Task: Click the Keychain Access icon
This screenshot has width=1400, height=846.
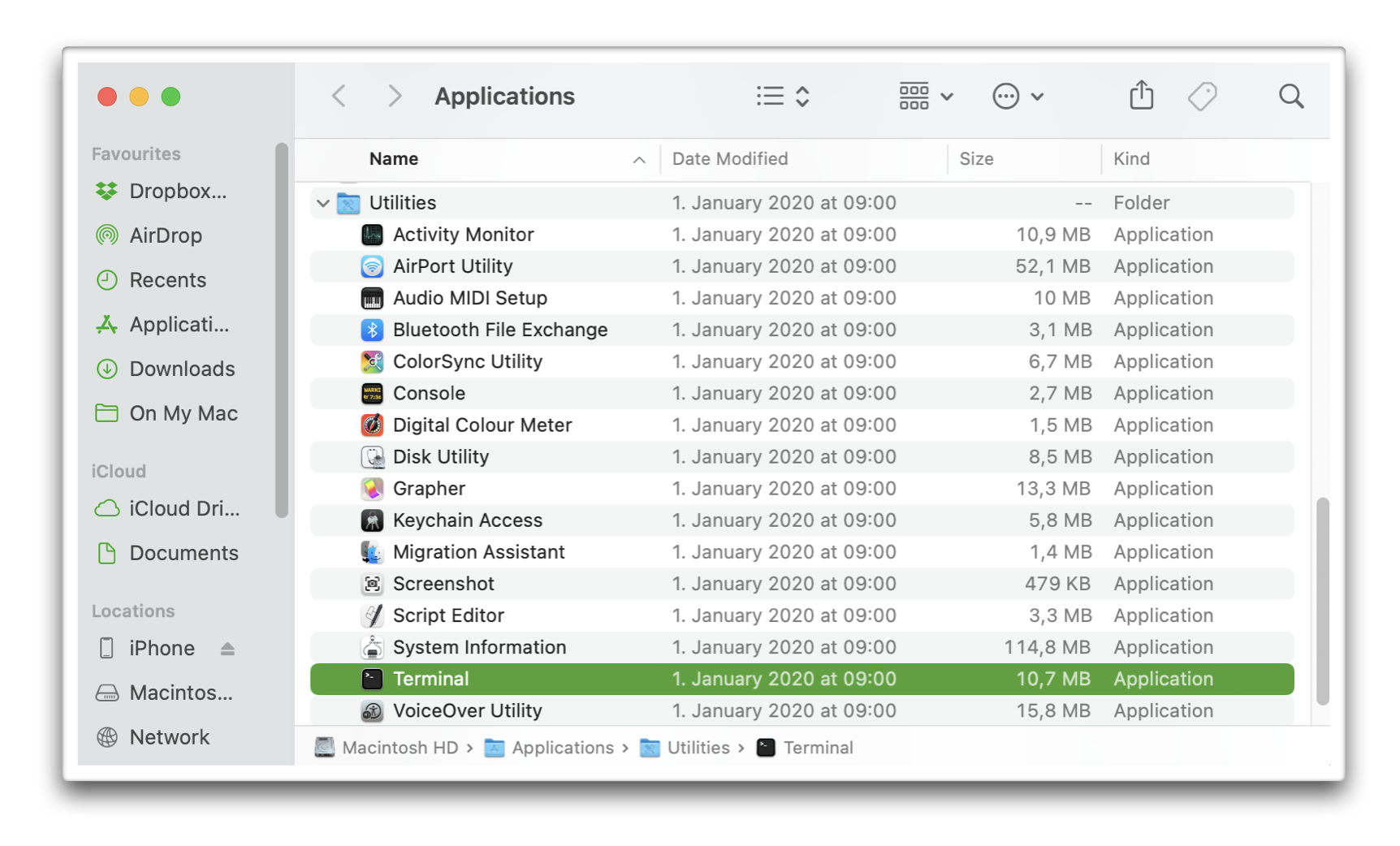Action: pyautogui.click(x=372, y=520)
